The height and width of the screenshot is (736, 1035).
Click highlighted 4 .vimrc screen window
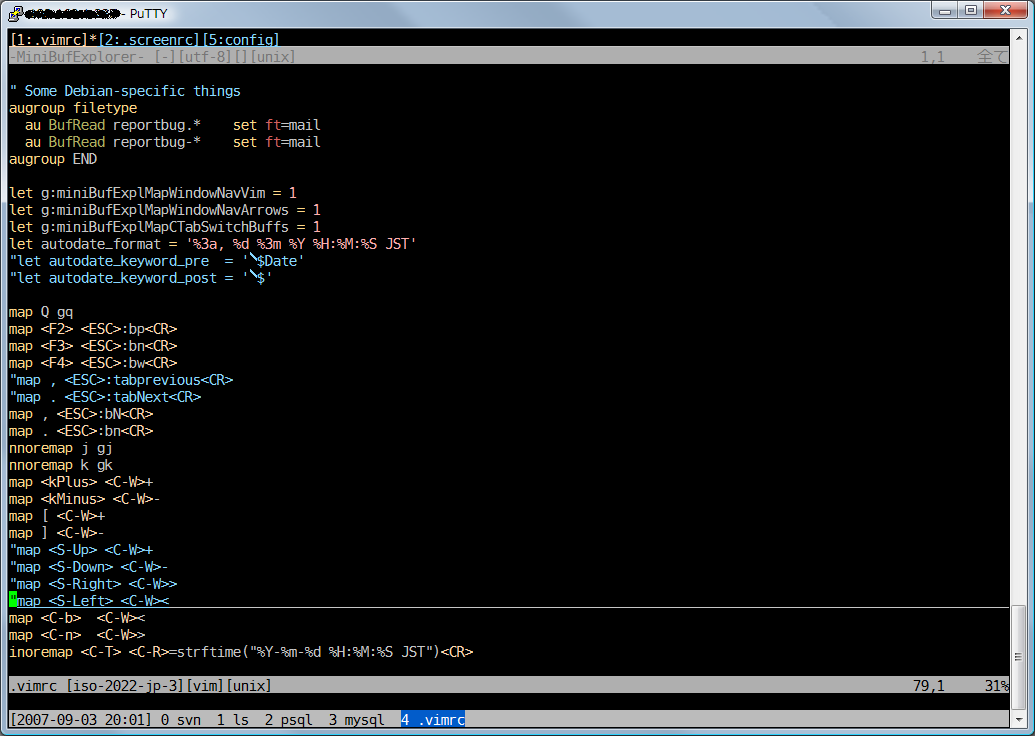(433, 720)
